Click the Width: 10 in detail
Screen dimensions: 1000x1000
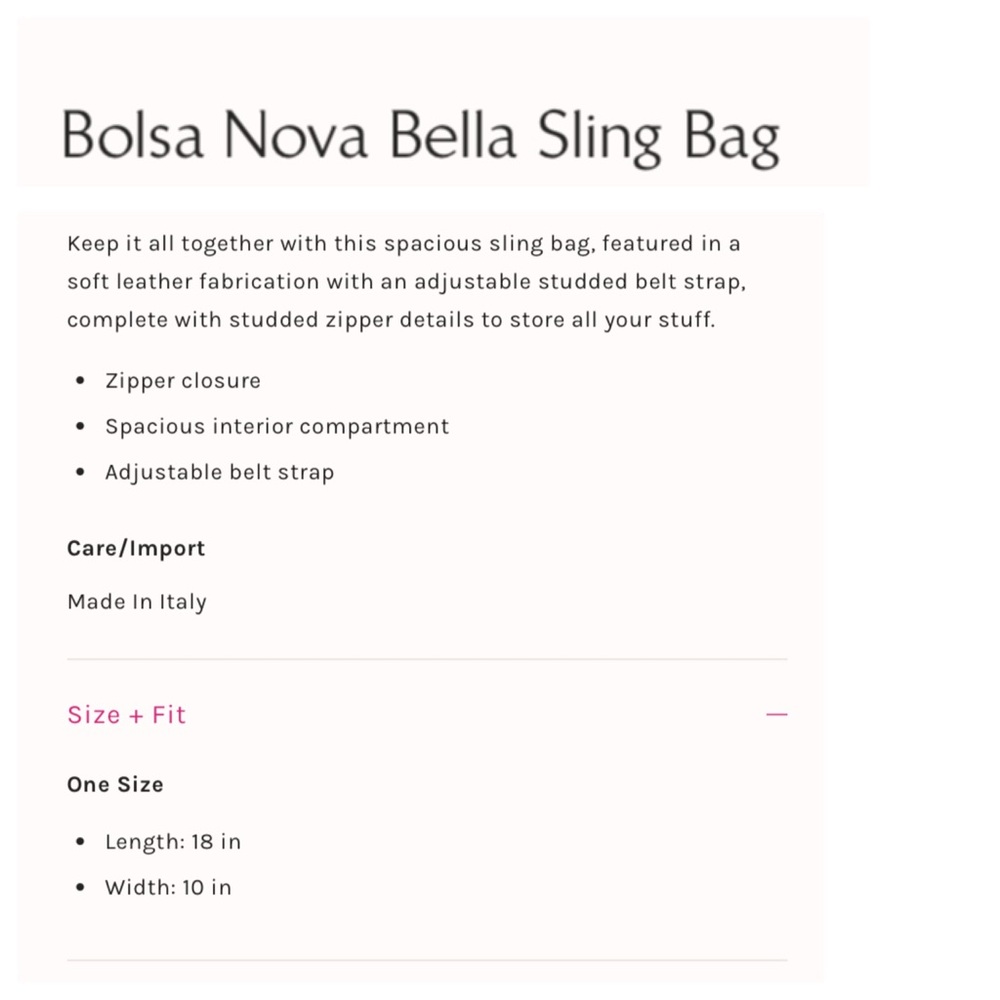pyautogui.click(x=167, y=887)
